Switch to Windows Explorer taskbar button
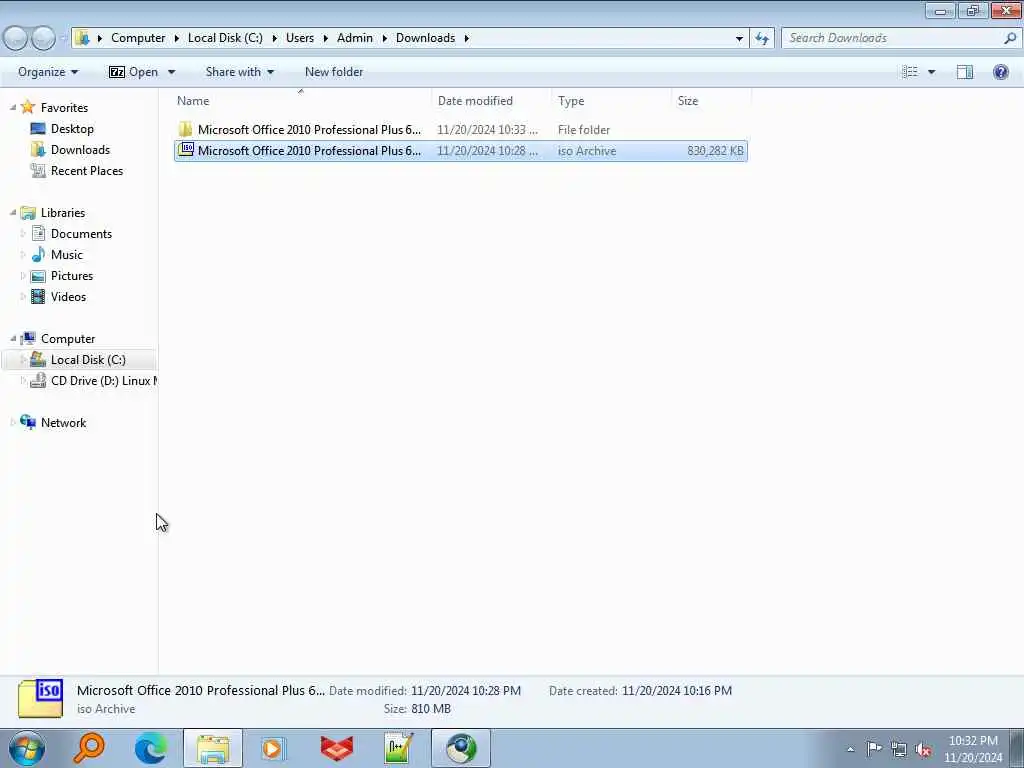1024x768 pixels. [x=213, y=748]
